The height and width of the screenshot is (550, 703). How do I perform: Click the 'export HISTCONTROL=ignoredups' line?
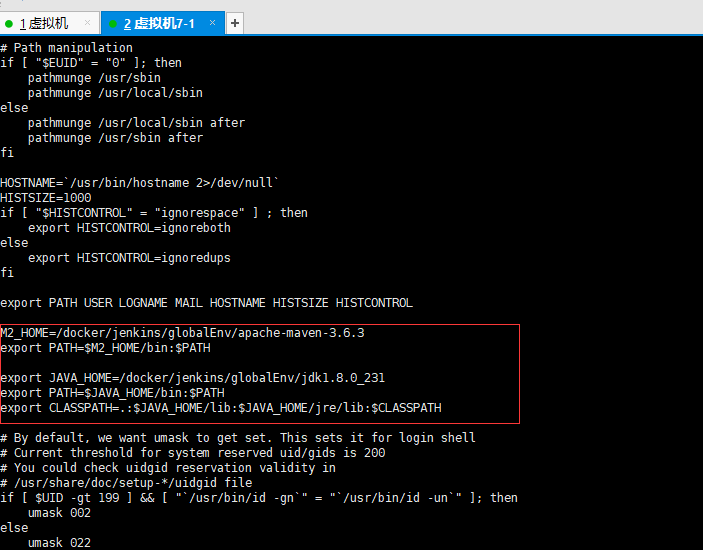click(x=129, y=257)
